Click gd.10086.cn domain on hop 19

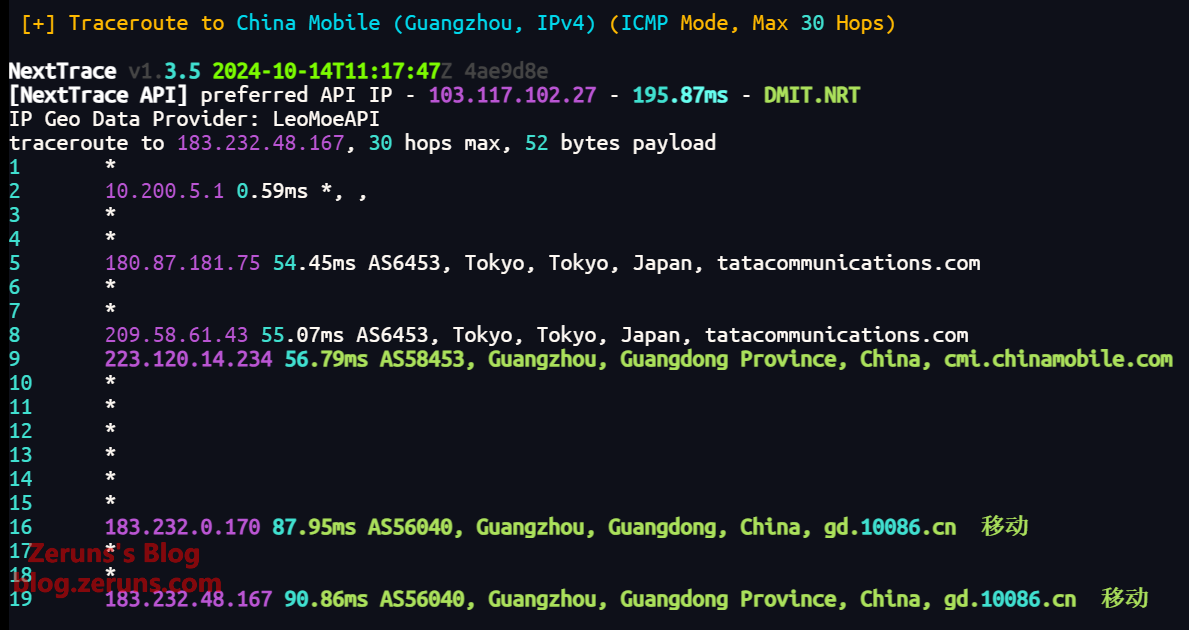(1010, 599)
